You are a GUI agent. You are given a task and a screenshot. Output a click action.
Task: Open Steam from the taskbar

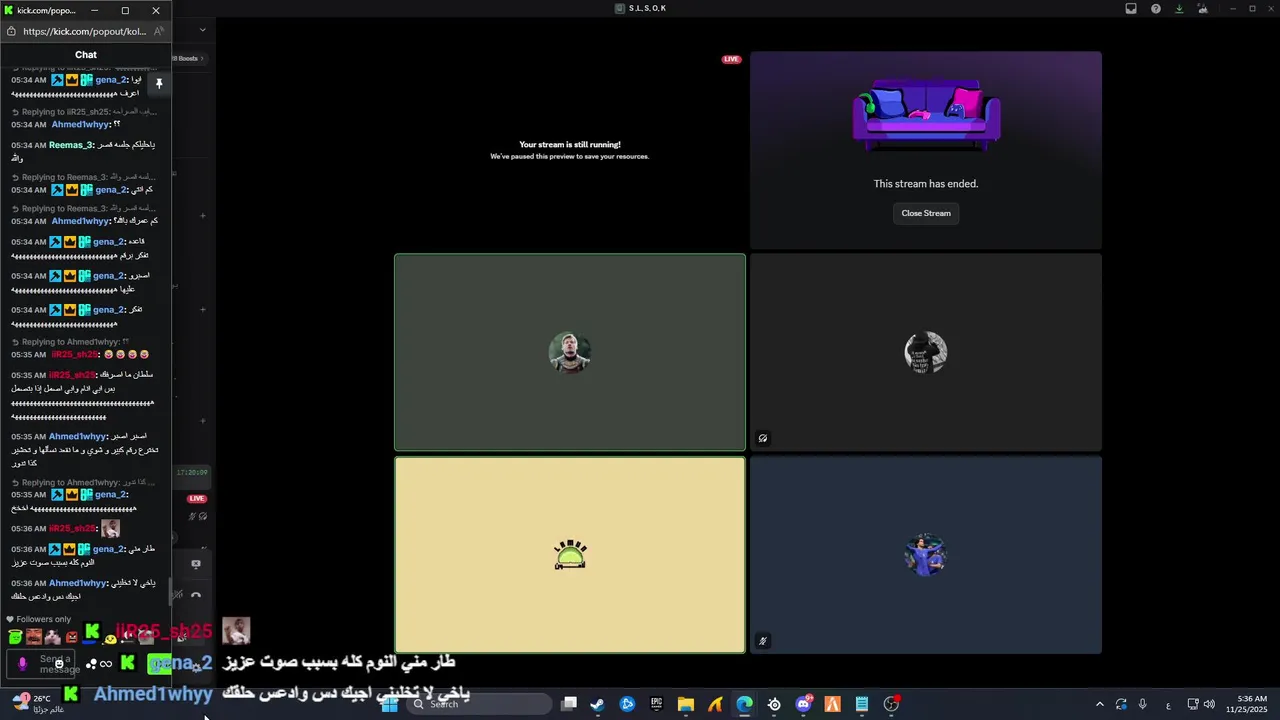point(597,704)
